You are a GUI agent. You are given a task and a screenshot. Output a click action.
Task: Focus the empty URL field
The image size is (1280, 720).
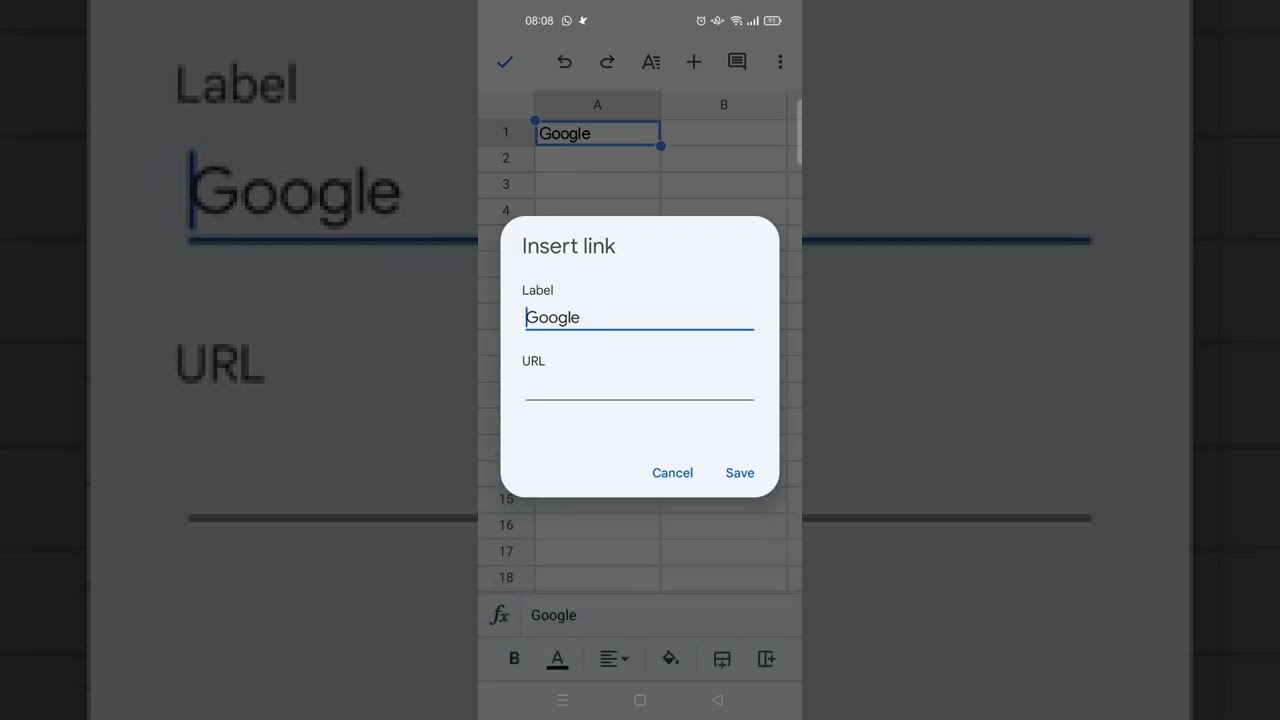[x=640, y=386]
